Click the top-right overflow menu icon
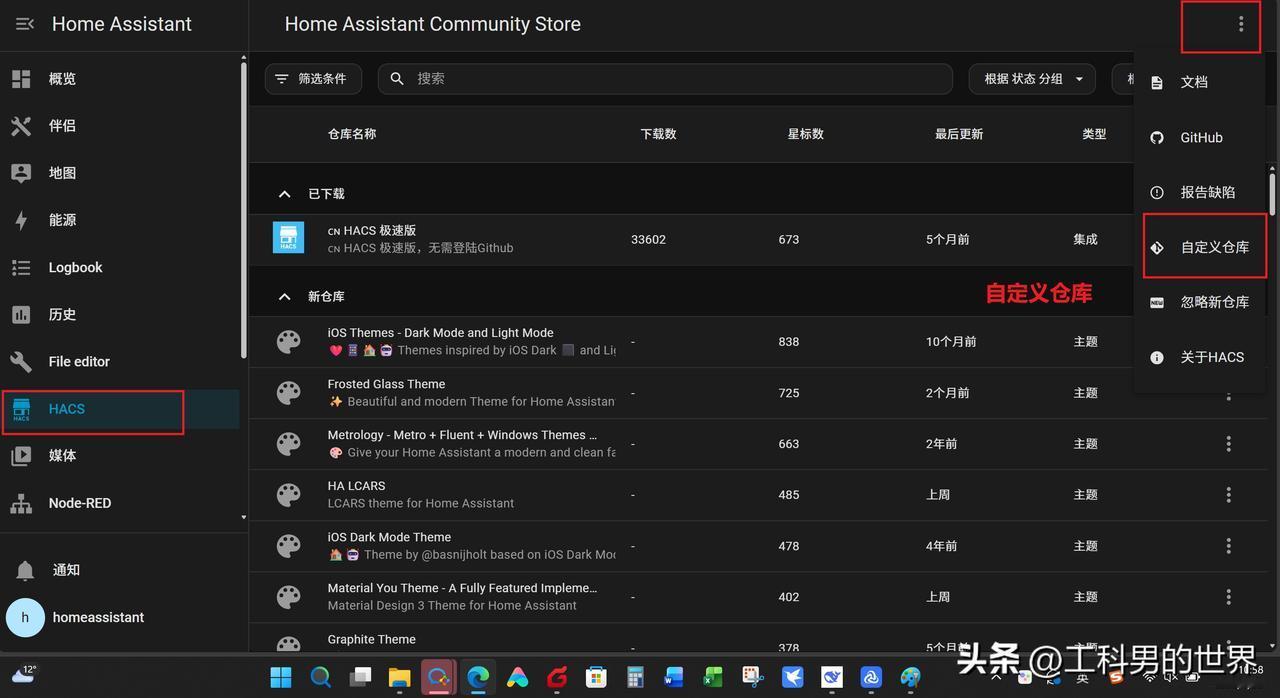The image size is (1280, 698). tap(1241, 24)
